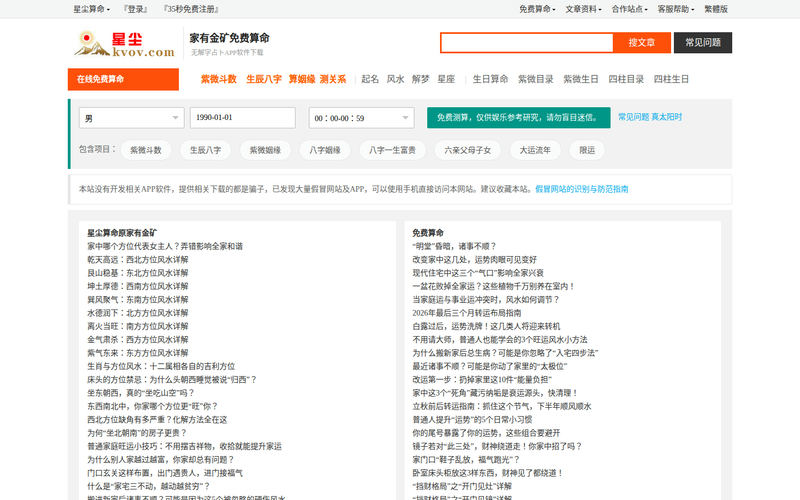Open the 生日算命 menu item
The height and width of the screenshot is (500, 800).
tap(490, 79)
